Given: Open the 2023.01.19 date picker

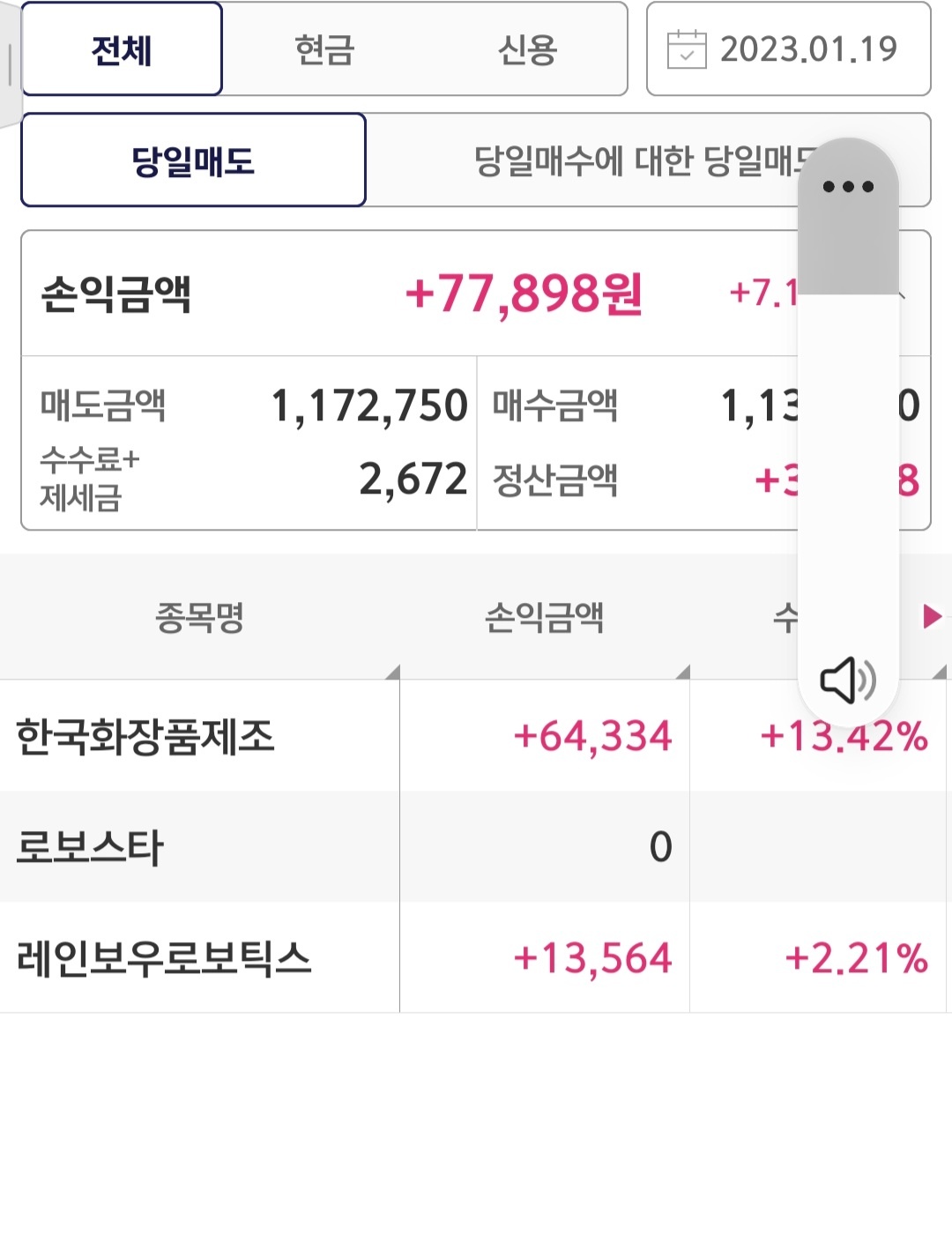Looking at the screenshot, I should point(807,49).
